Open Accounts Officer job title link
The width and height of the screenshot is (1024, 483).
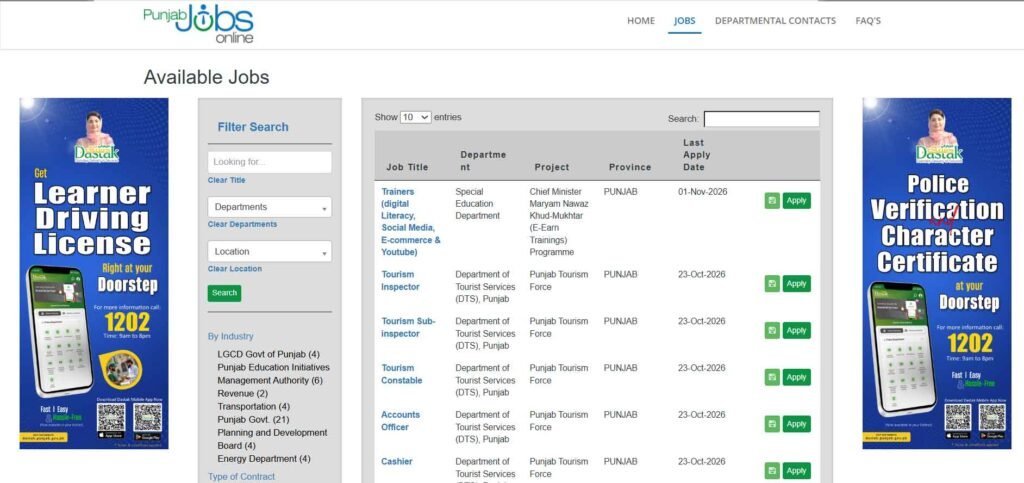click(x=400, y=421)
